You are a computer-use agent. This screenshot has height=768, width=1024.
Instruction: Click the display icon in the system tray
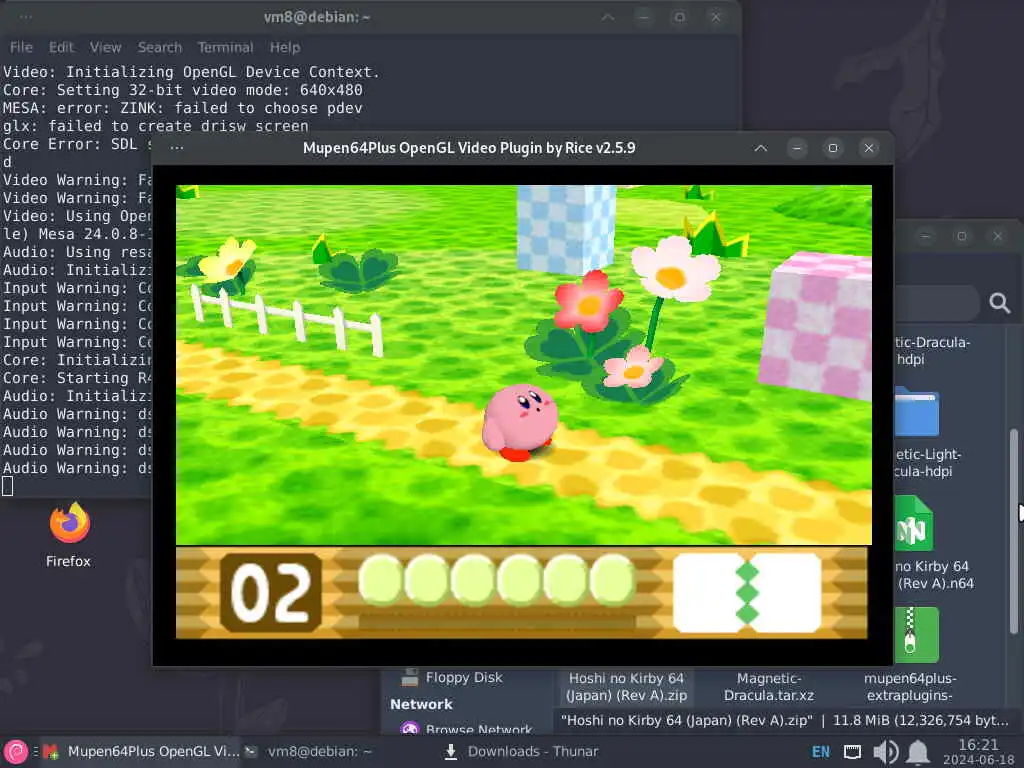coord(852,752)
